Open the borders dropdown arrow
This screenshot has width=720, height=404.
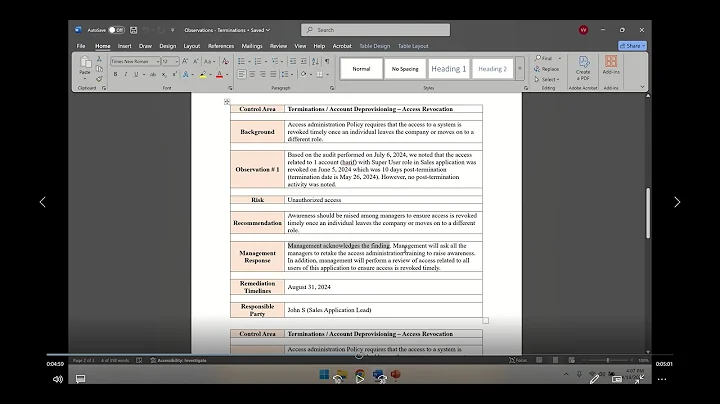coord(327,74)
